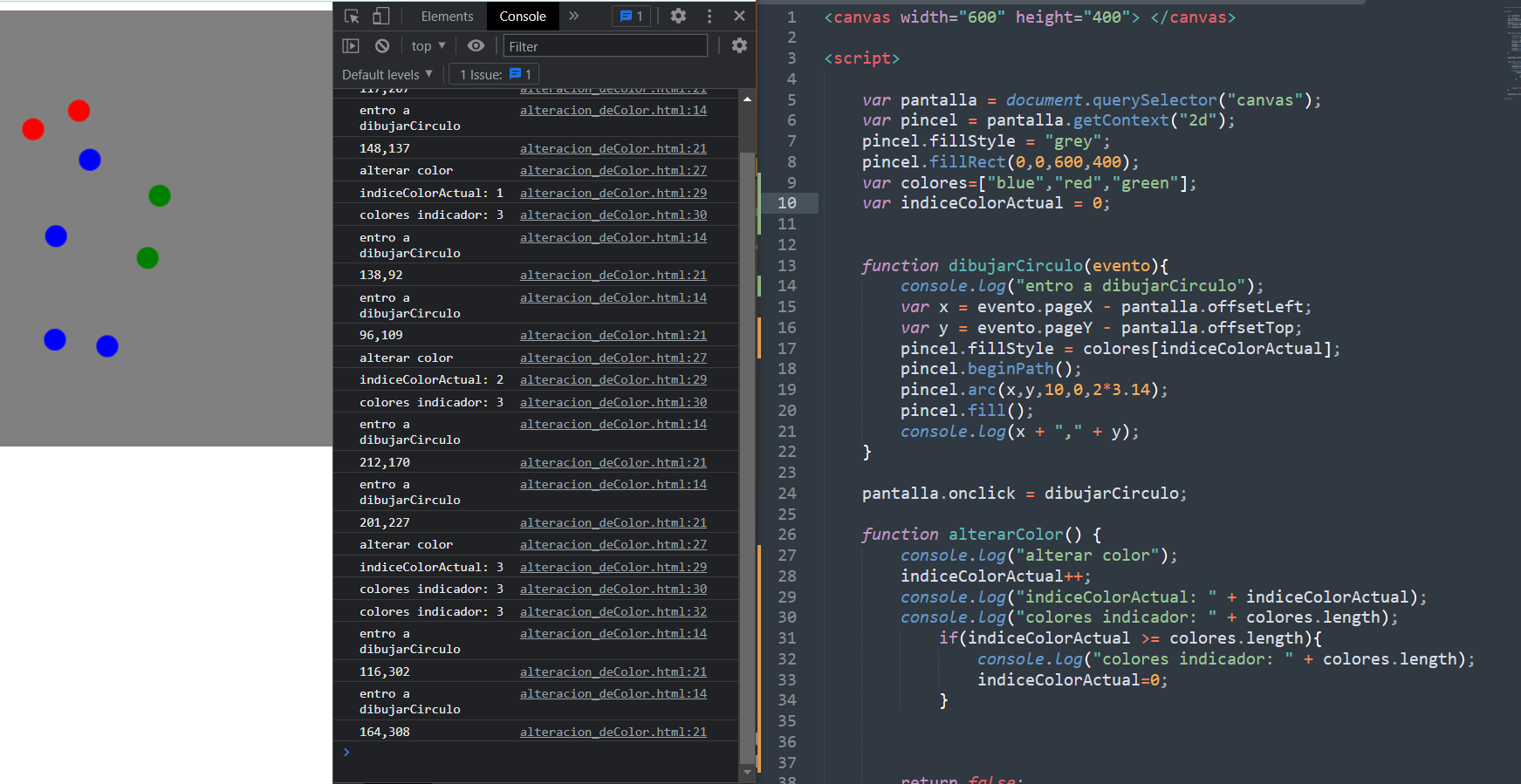Open the Default levels dropdown
Viewport: 1521px width, 784px height.
(x=387, y=74)
